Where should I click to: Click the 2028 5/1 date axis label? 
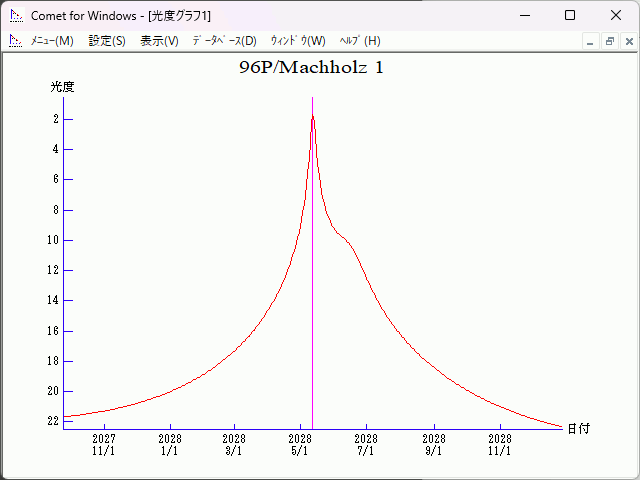[x=300, y=444]
